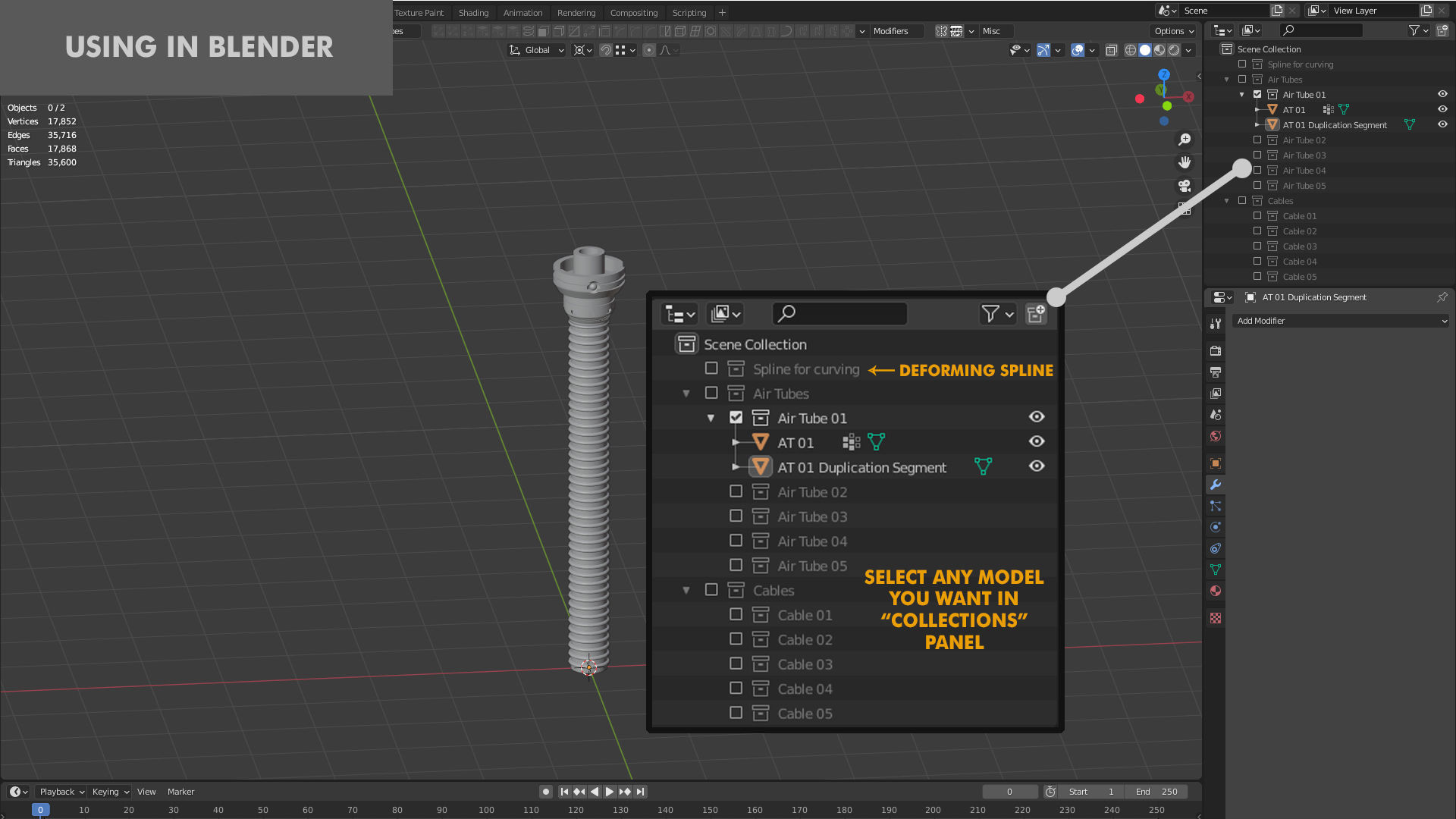
Task: Collapse the Air Tube 01 collection arrow
Action: click(x=1242, y=95)
